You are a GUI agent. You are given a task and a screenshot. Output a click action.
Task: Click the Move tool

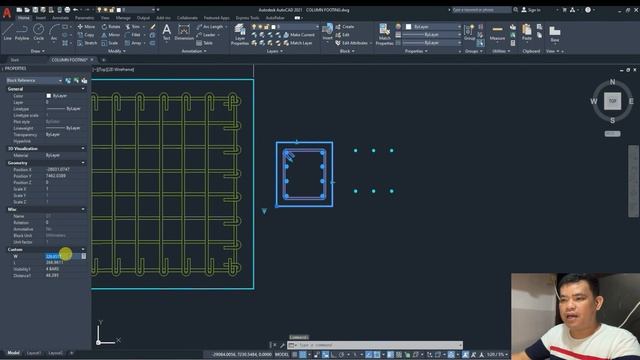86,27
